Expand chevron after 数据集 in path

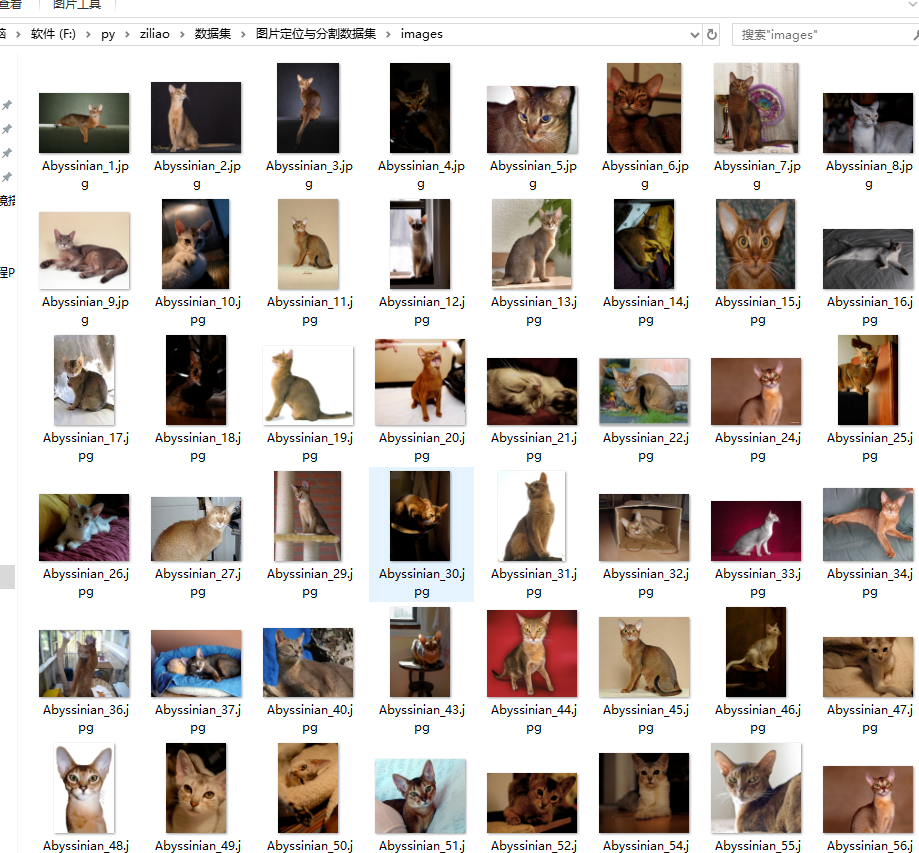243,34
